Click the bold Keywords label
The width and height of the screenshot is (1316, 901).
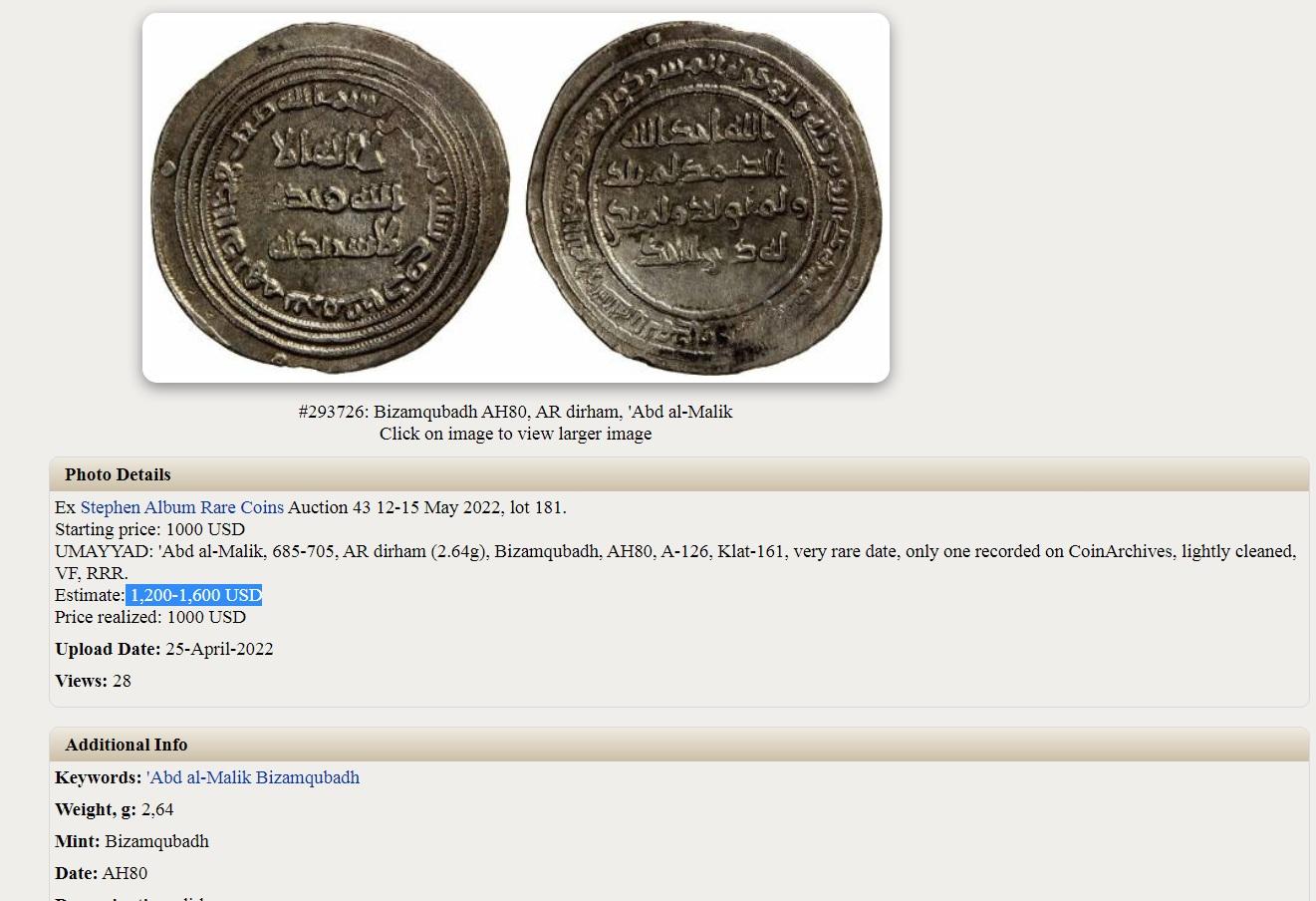[x=99, y=777]
